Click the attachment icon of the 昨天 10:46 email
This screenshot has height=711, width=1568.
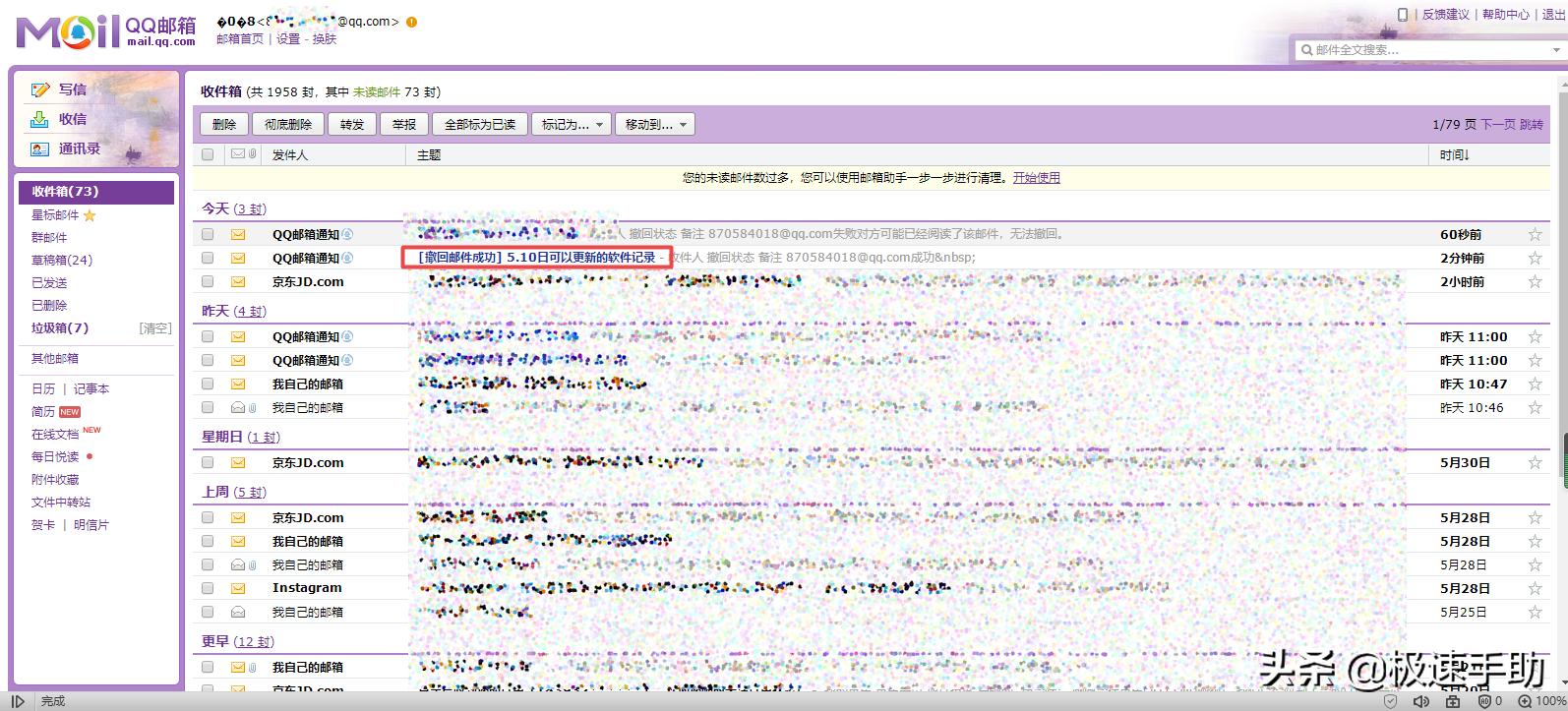[252, 407]
